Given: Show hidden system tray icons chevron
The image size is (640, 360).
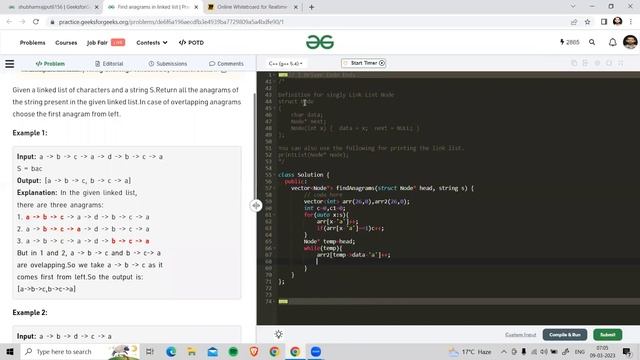Looking at the screenshot, I should click(x=504, y=351).
